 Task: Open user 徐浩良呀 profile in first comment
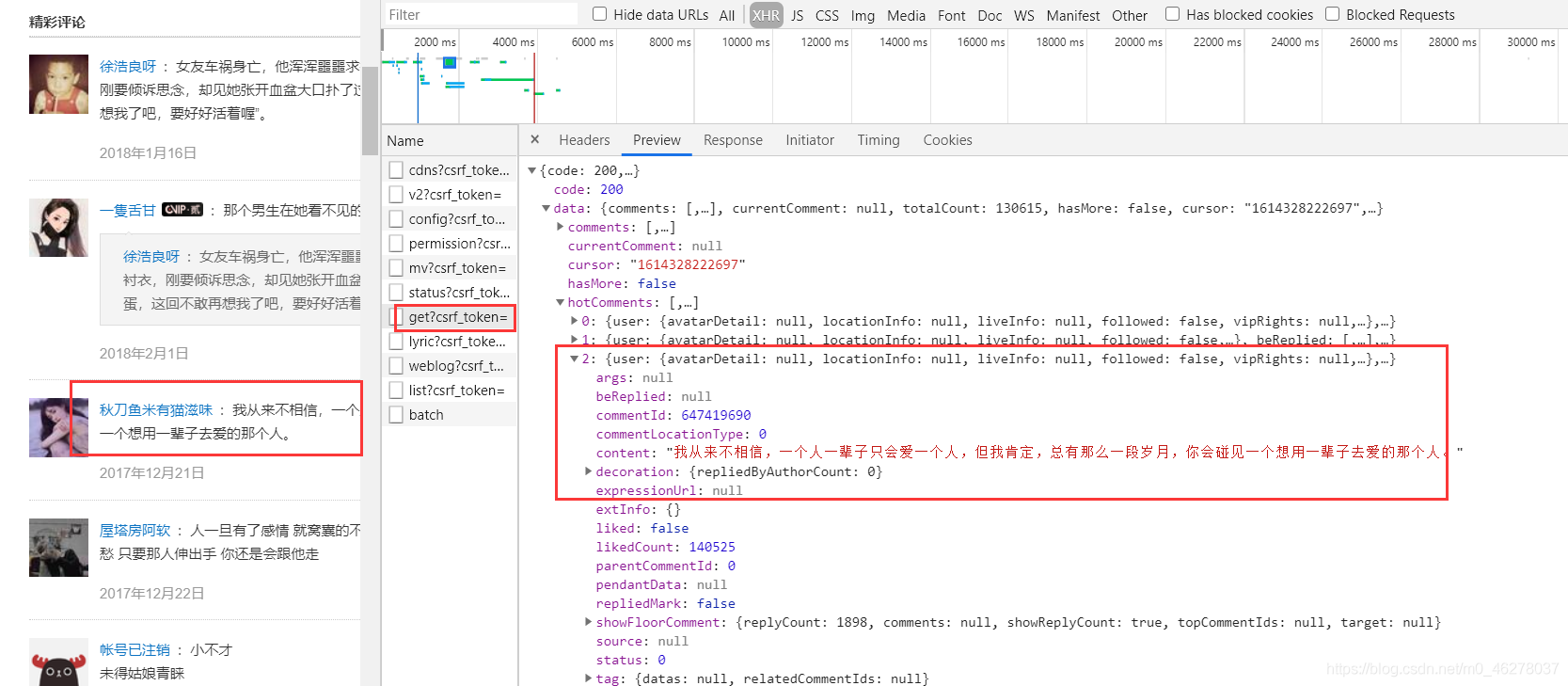[128, 67]
